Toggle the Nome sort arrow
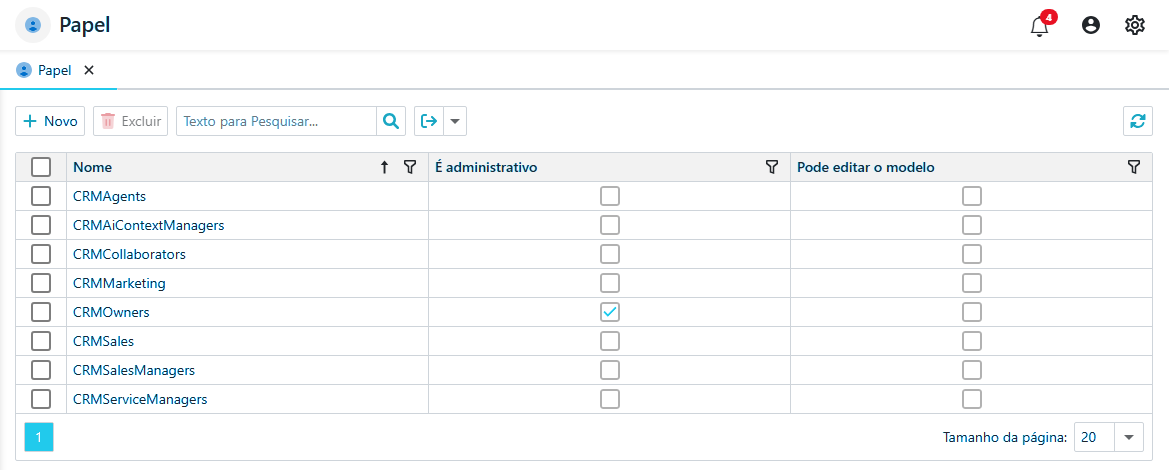The image size is (1169, 470). coord(385,167)
